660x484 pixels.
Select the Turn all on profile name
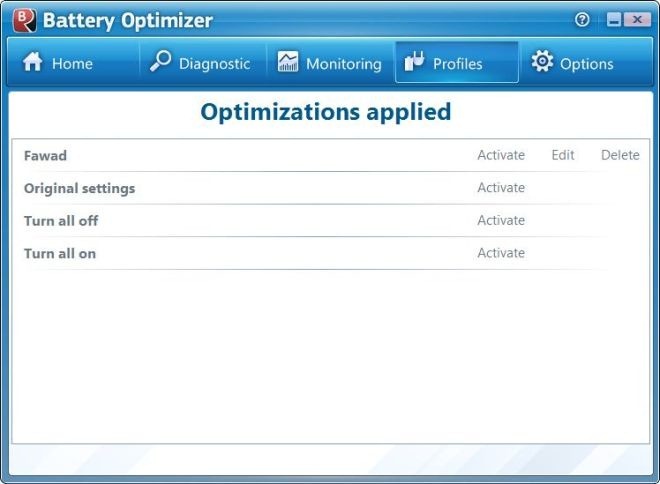tap(60, 253)
